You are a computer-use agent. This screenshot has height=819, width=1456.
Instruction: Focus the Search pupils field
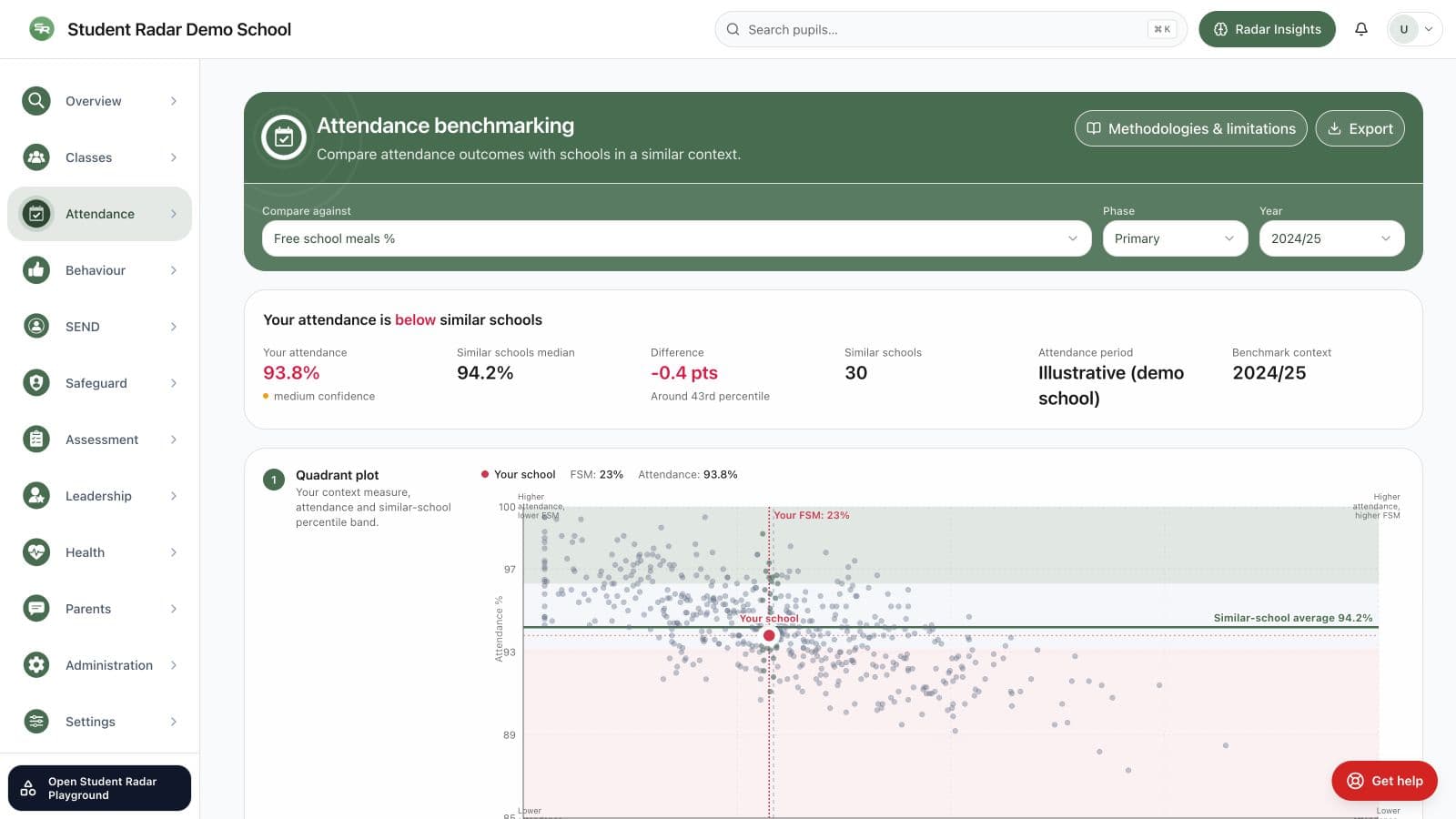coord(951,29)
